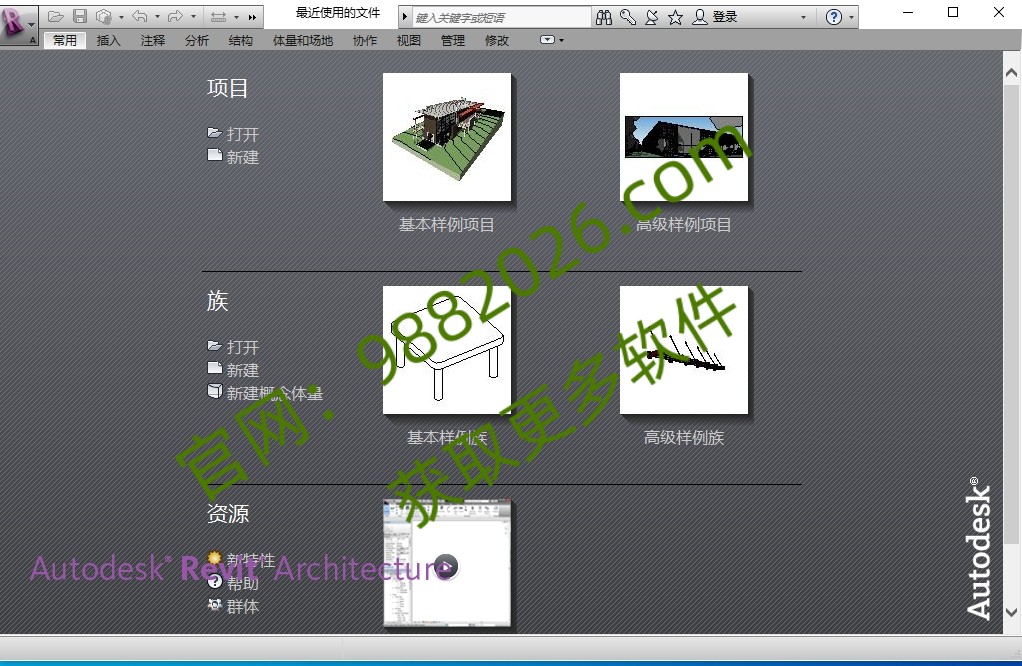
Task: Select the 修改 ribbon tab
Action: click(x=497, y=40)
